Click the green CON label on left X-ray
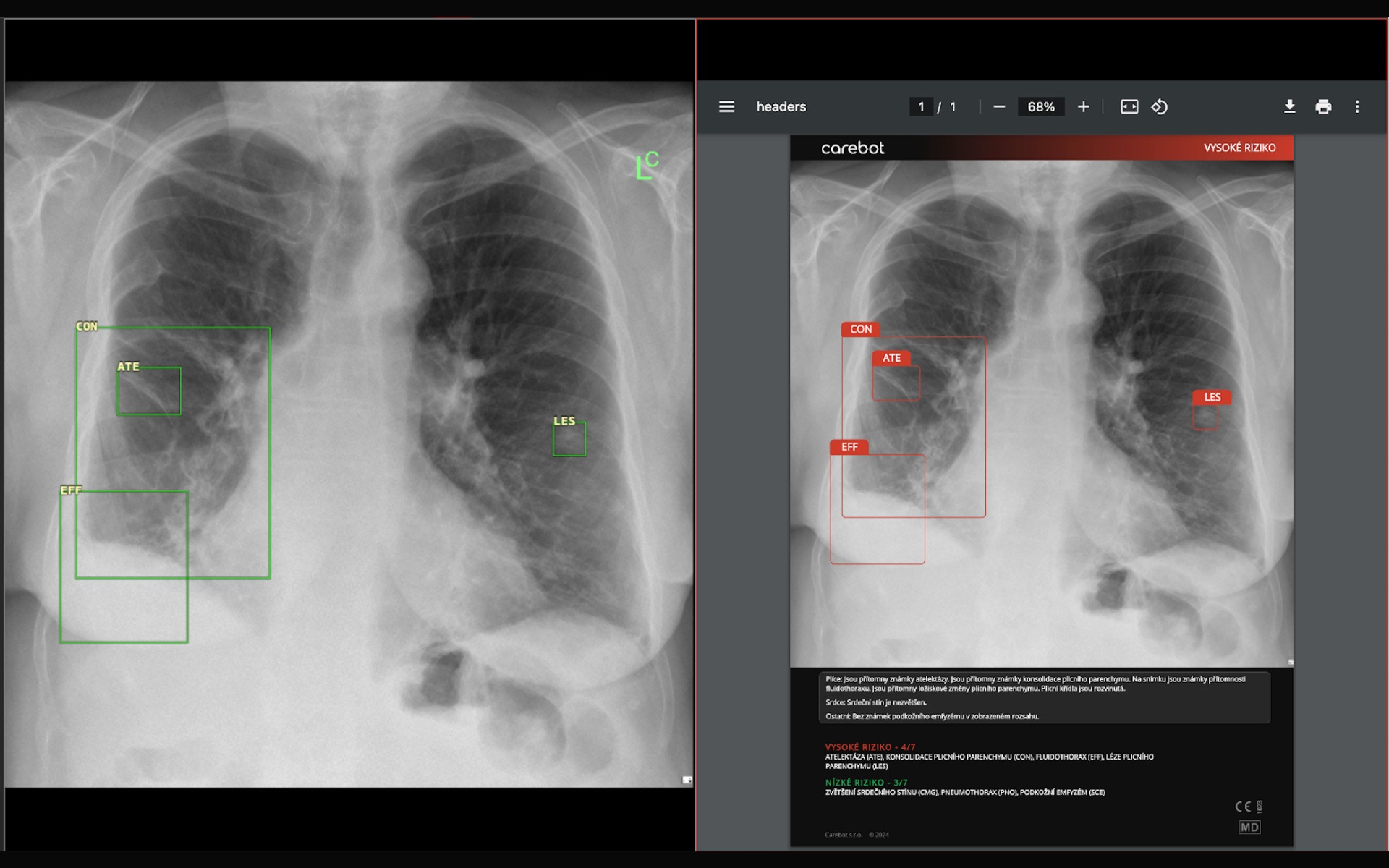Viewport: 1389px width, 868px height. 87,326
